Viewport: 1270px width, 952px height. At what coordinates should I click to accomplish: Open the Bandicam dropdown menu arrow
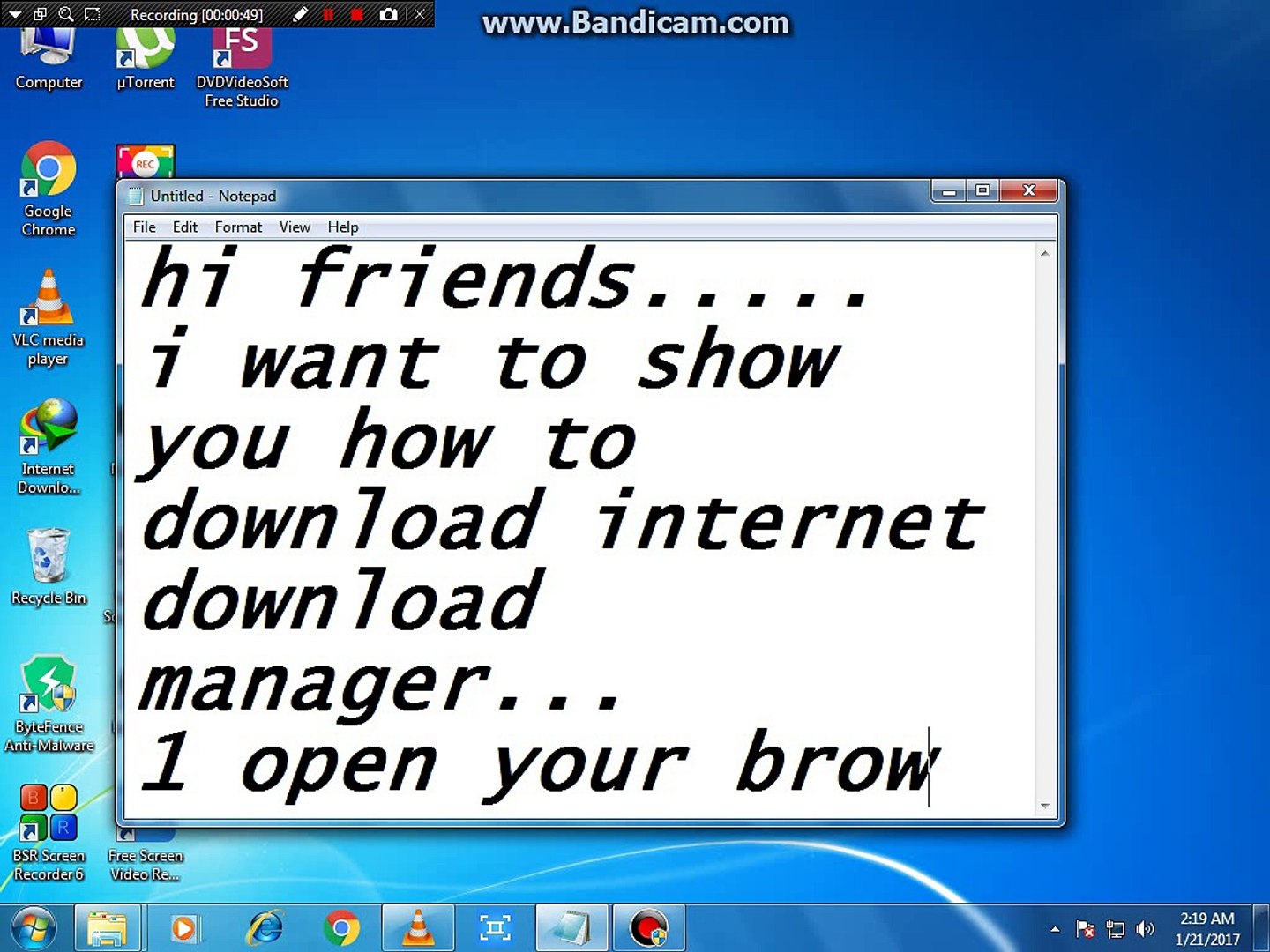[15, 14]
